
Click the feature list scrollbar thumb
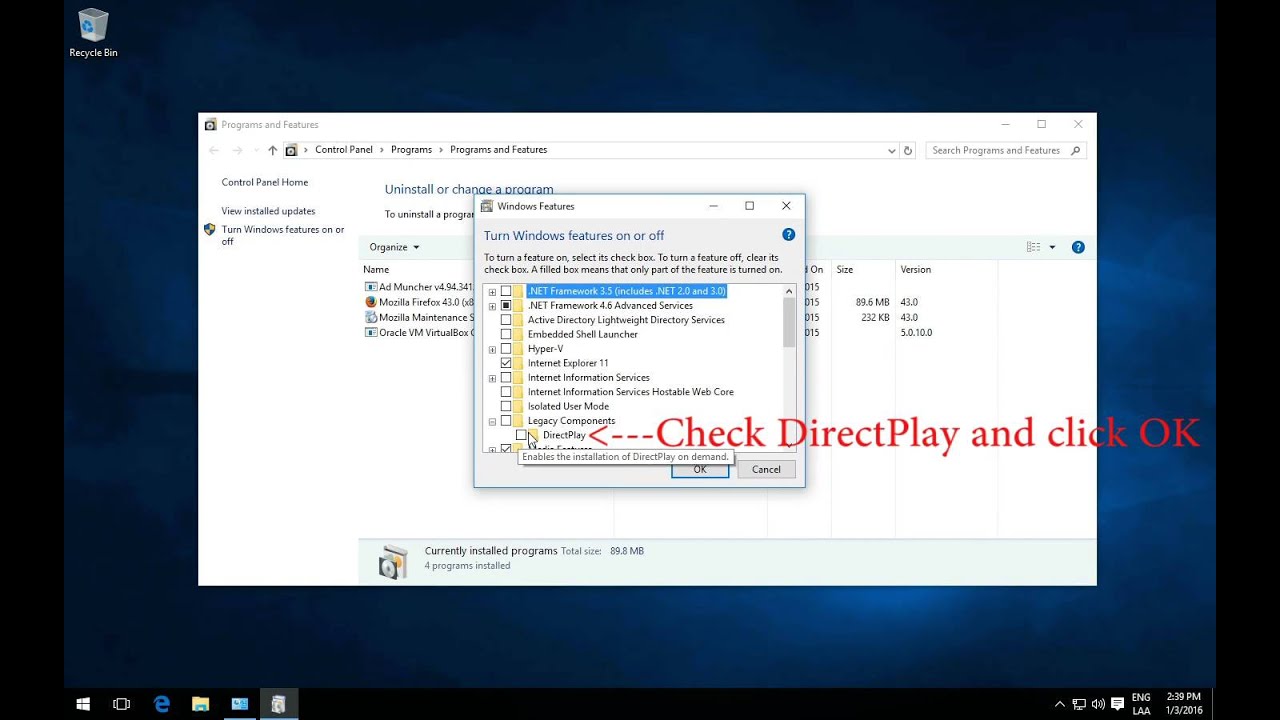tap(789, 322)
